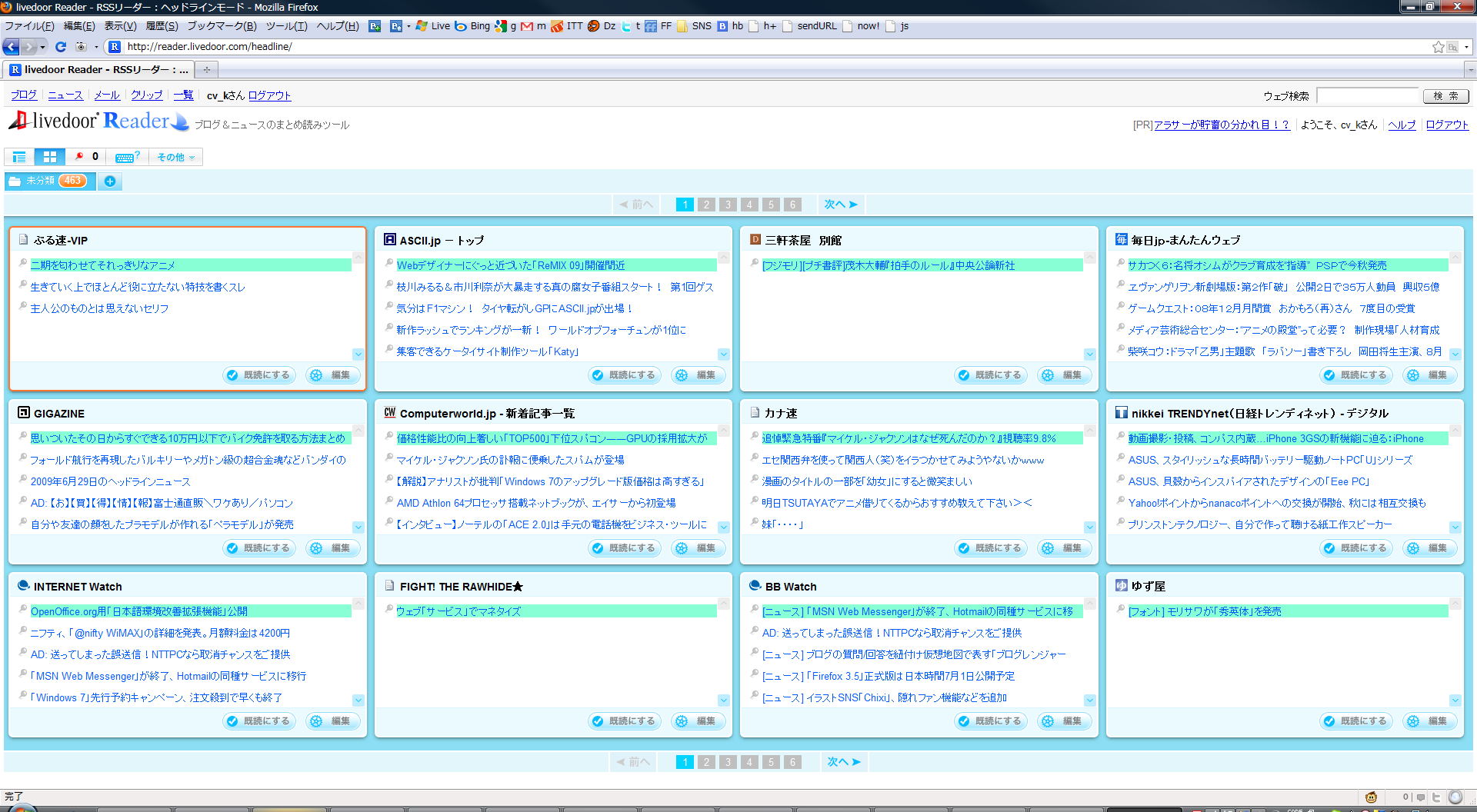Mark カナ速 feed as read
Image resolution: width=1477 pixels, height=812 pixels.
click(x=990, y=548)
